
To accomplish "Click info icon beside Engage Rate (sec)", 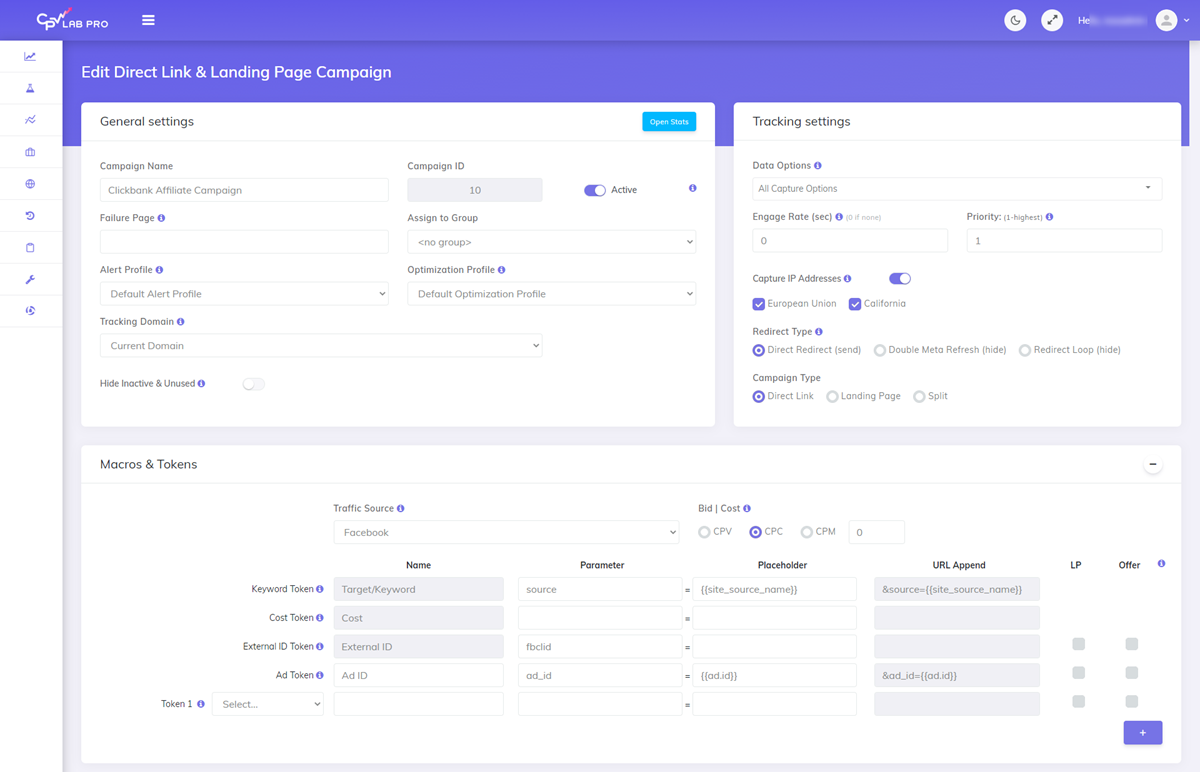I will tap(839, 217).
